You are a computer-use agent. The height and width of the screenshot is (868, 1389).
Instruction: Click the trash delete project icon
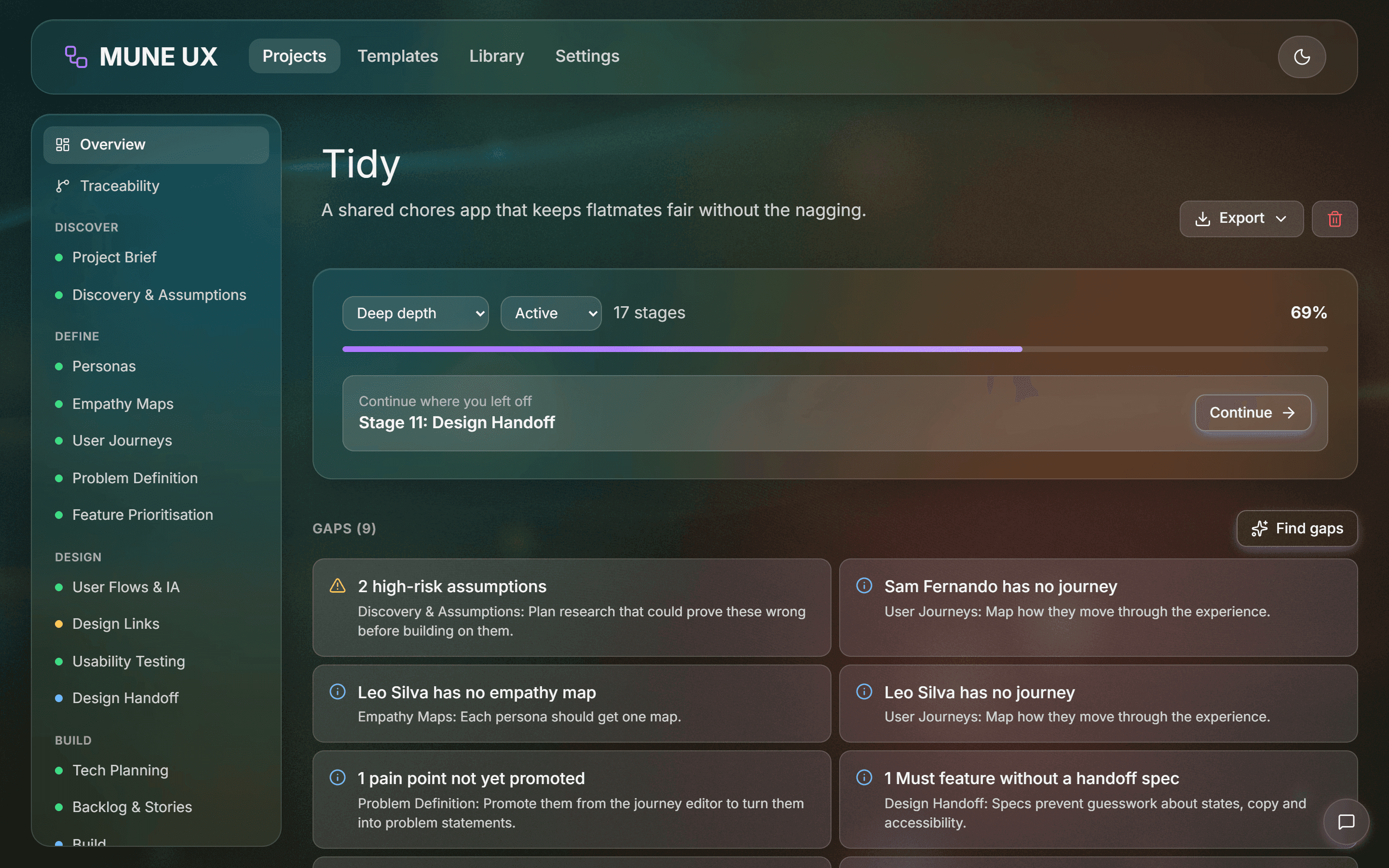tap(1335, 219)
